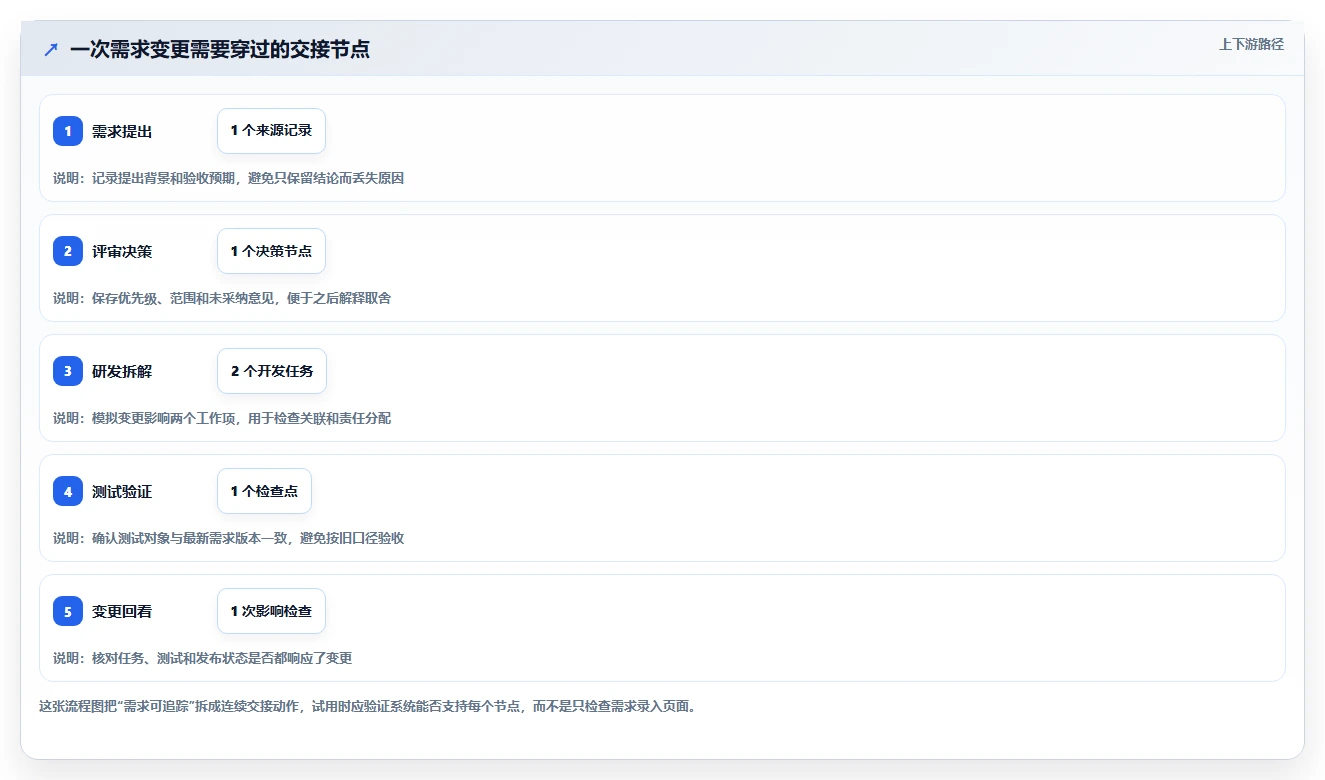Click description 确认测试对象与最新需求版本一致

[228, 538]
